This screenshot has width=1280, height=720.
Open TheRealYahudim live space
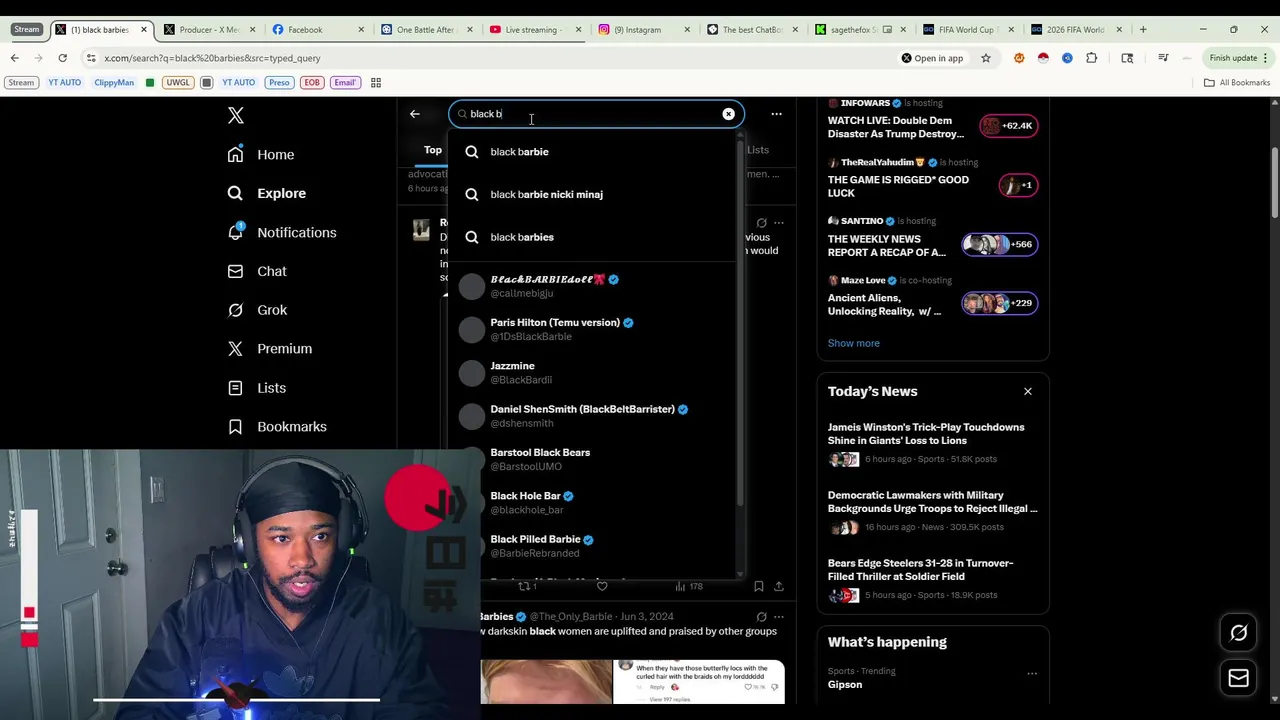(x=932, y=178)
